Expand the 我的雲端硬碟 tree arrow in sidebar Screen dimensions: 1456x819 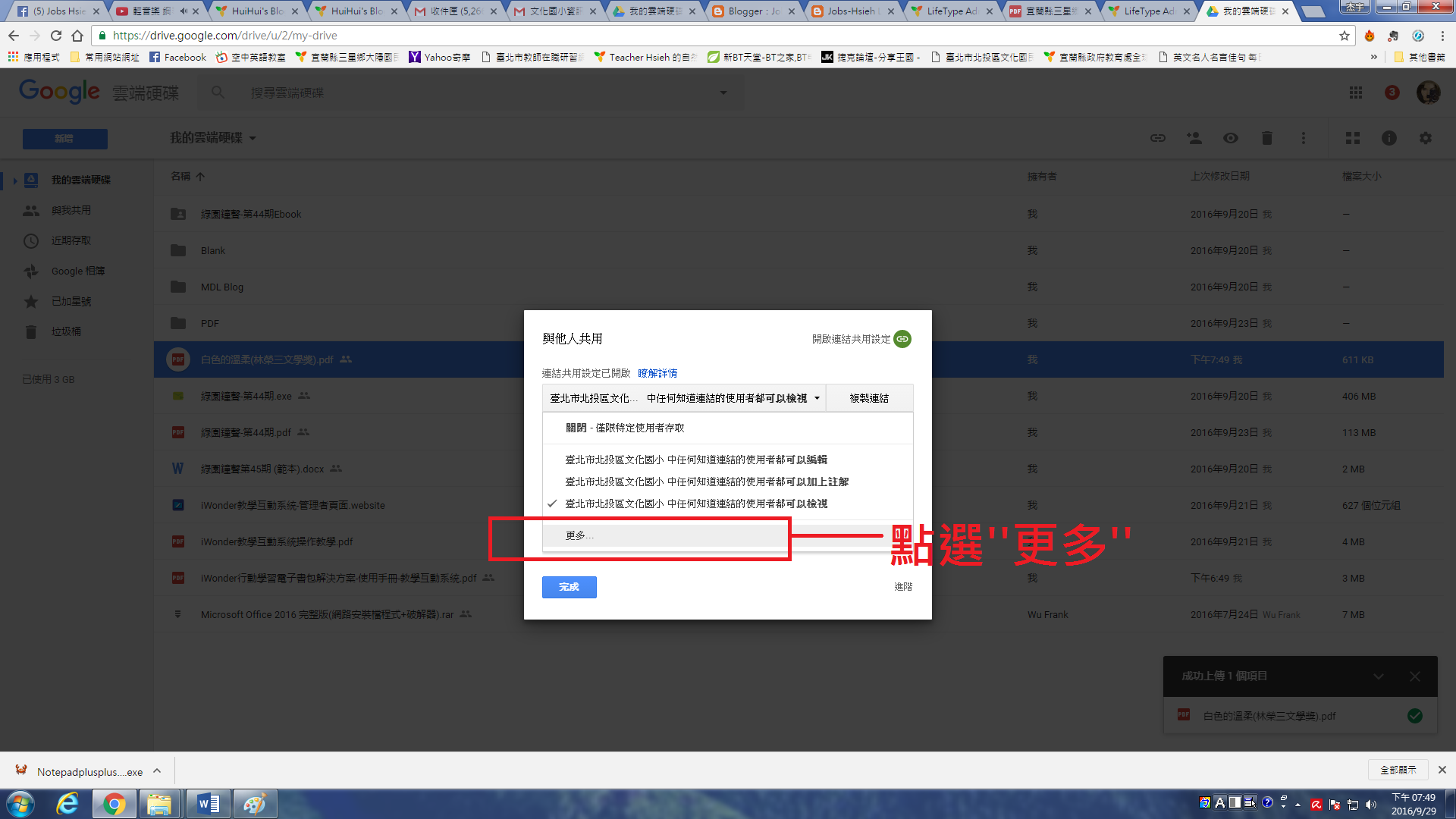click(14, 180)
